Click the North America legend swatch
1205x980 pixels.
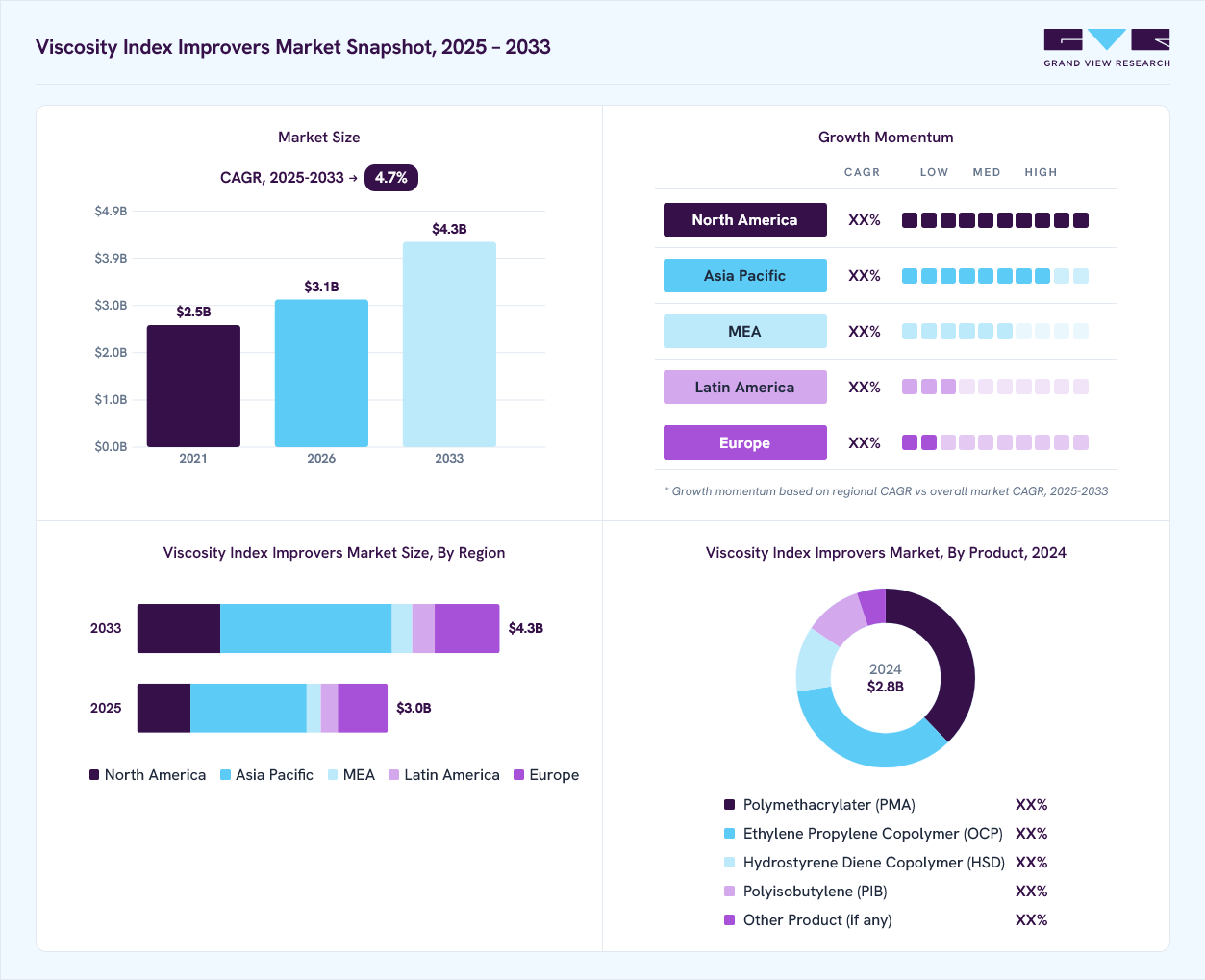coord(94,775)
